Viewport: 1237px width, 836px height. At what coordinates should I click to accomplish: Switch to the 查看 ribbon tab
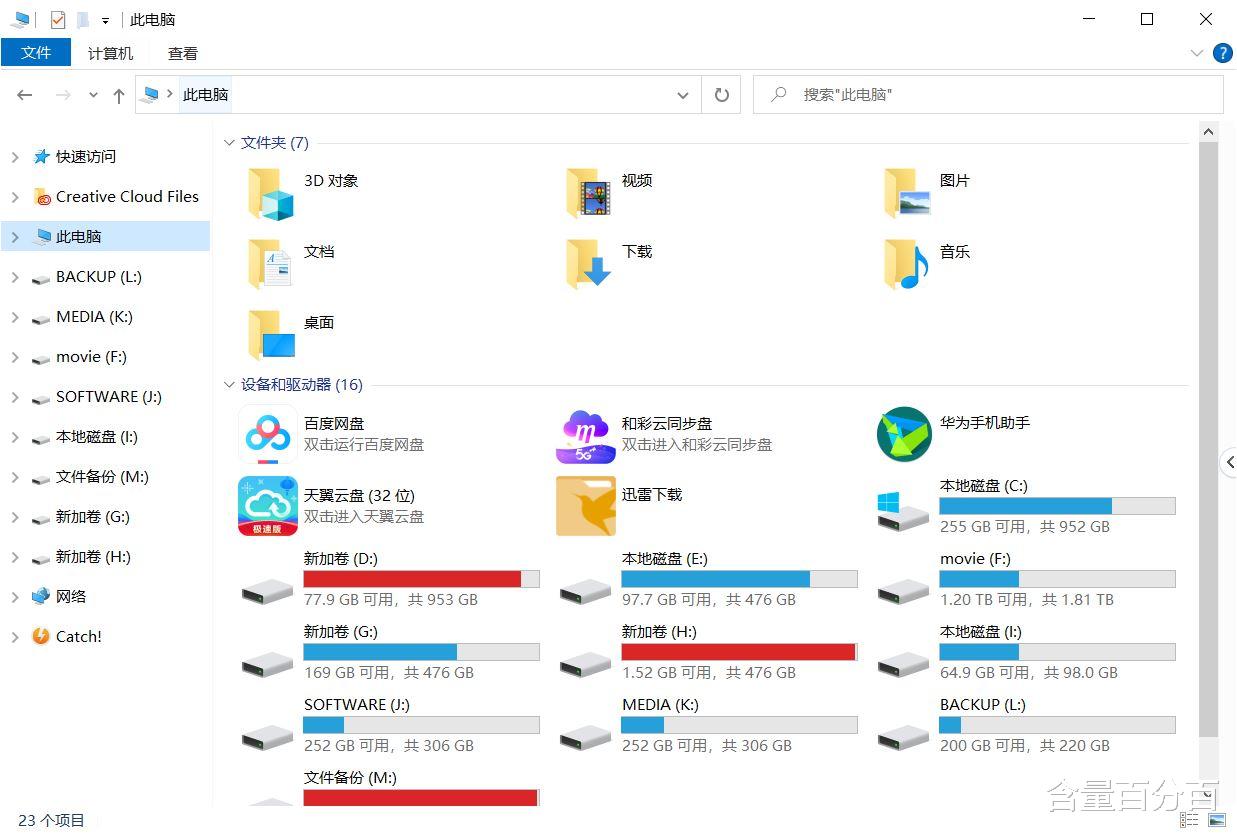pos(182,53)
